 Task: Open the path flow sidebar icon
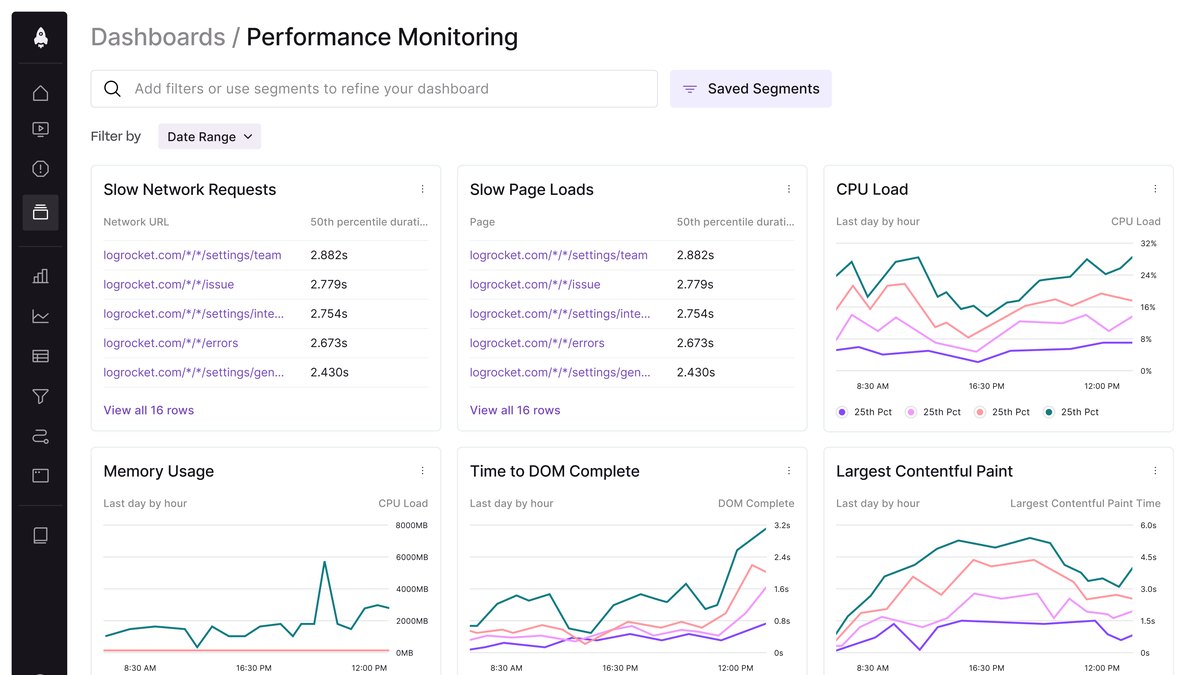pos(40,436)
